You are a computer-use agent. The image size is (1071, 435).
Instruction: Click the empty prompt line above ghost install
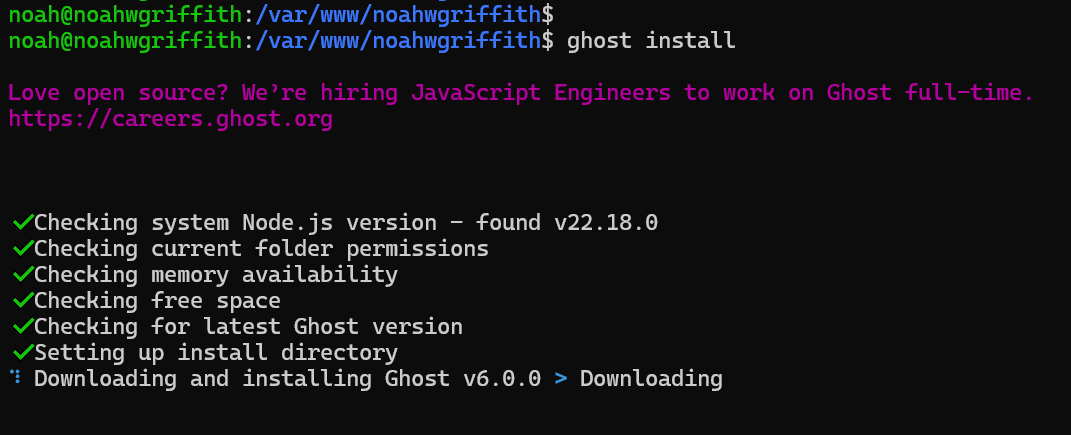click(x=281, y=13)
